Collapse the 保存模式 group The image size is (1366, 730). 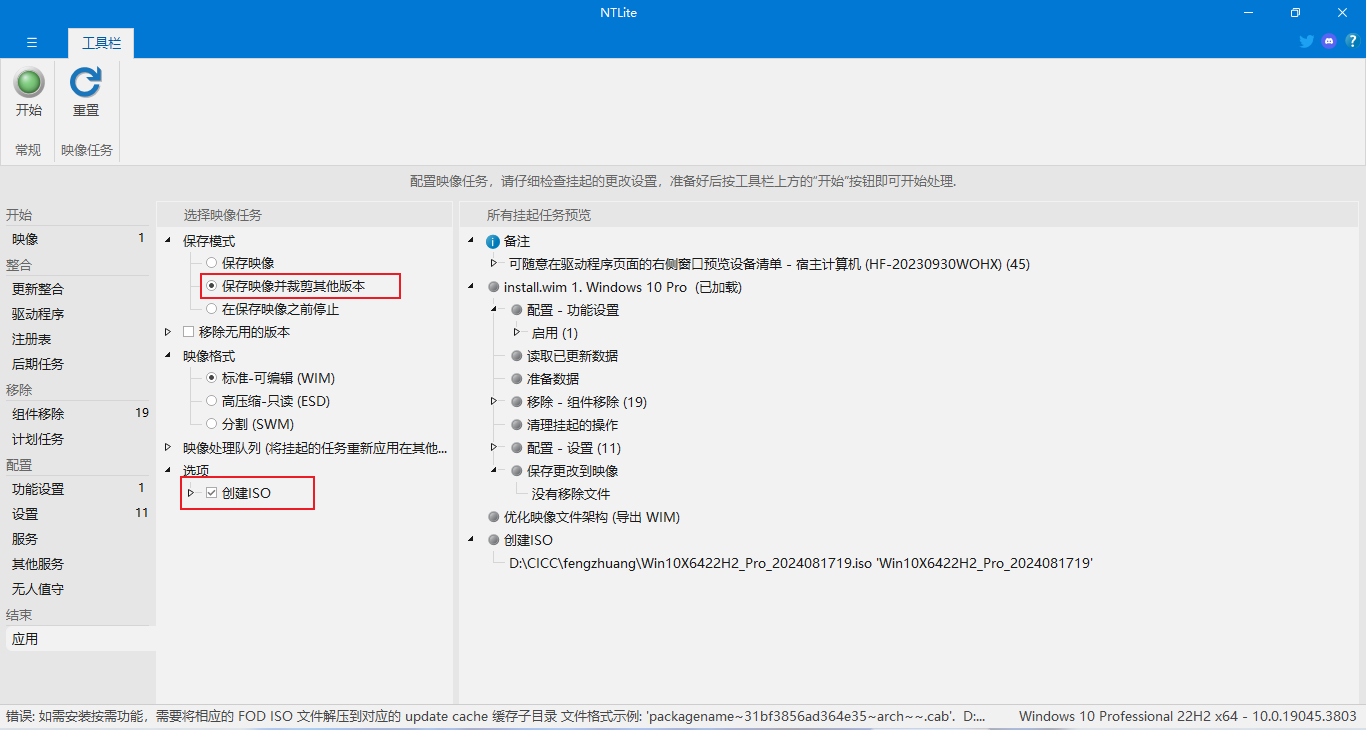pos(168,241)
